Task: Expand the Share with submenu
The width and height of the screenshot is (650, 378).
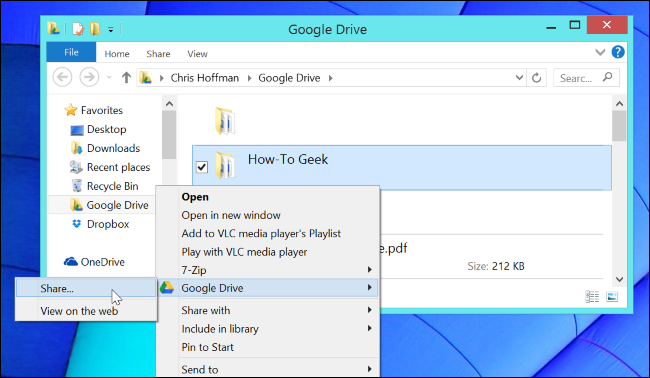Action: [x=268, y=310]
